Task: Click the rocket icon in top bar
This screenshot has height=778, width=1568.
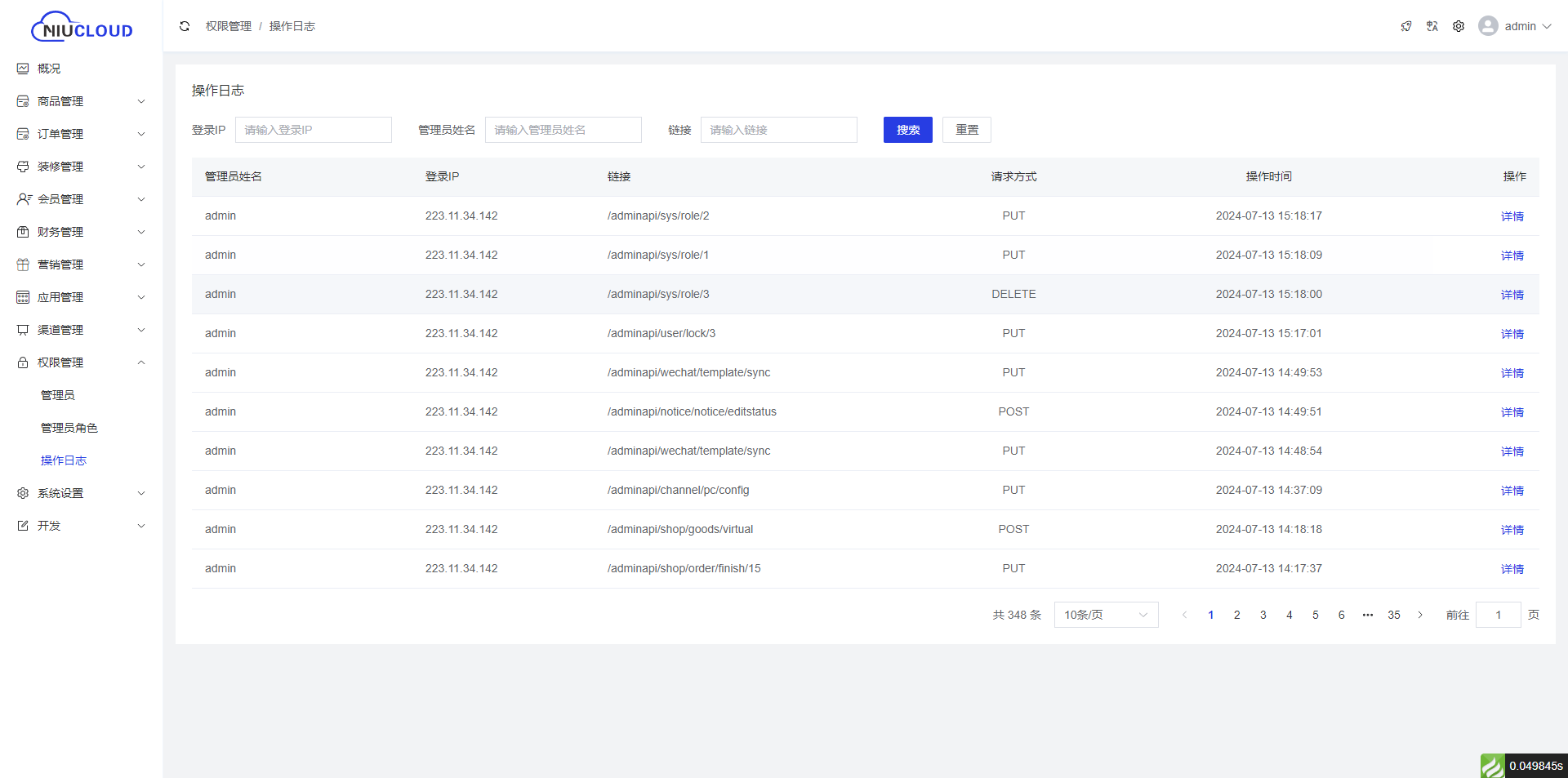Action: coord(1405,26)
